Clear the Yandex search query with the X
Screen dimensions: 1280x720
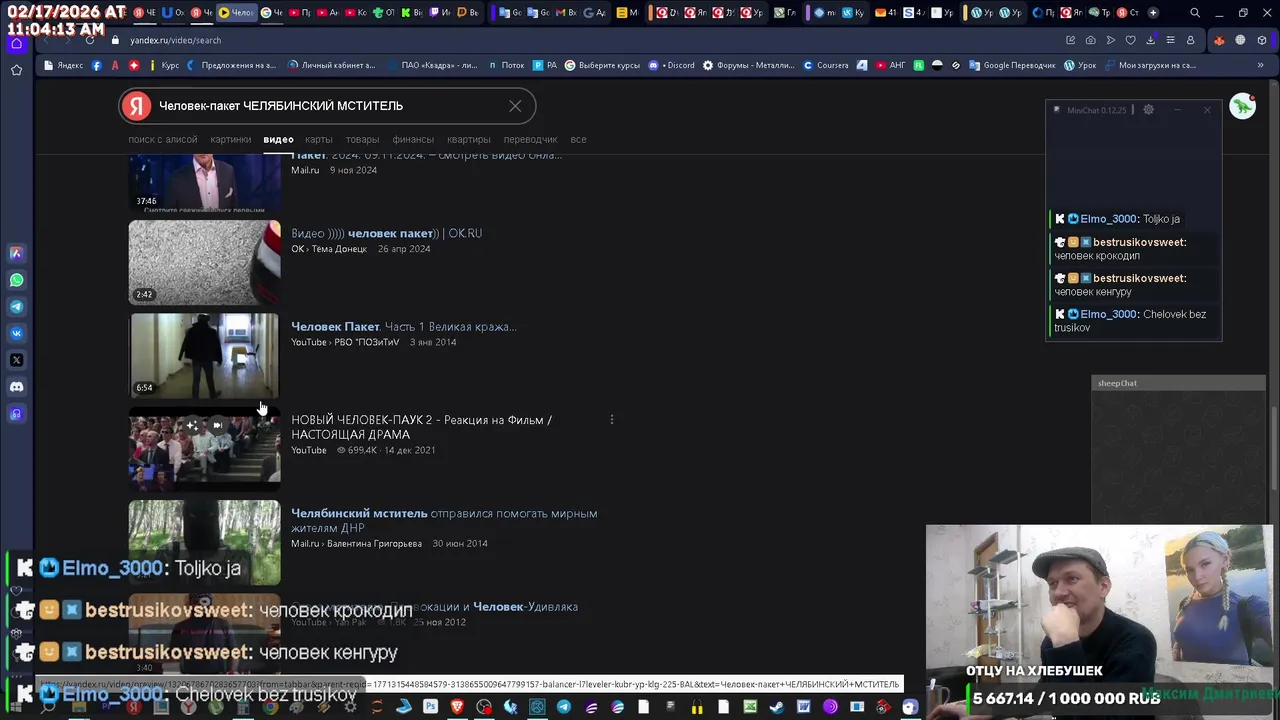tap(515, 106)
